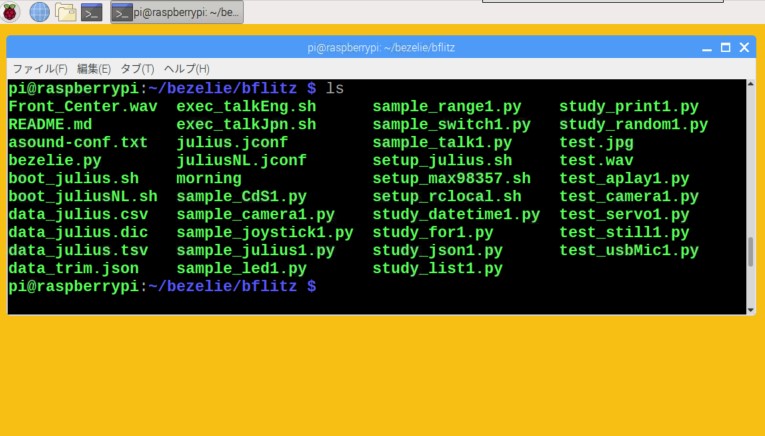Click the README.md filename in the output
Screen dimensions: 765x436
50,125
